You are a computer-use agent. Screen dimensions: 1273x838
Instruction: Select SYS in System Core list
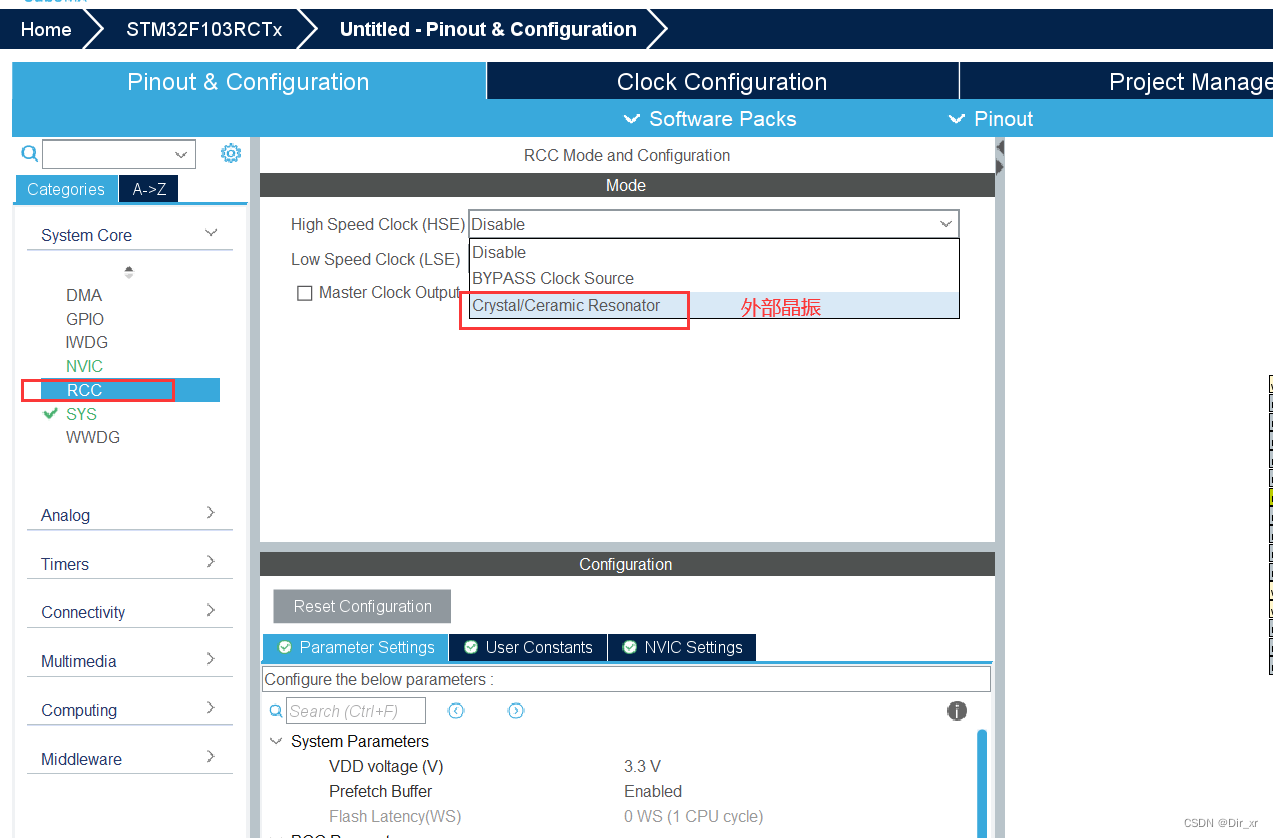point(81,414)
